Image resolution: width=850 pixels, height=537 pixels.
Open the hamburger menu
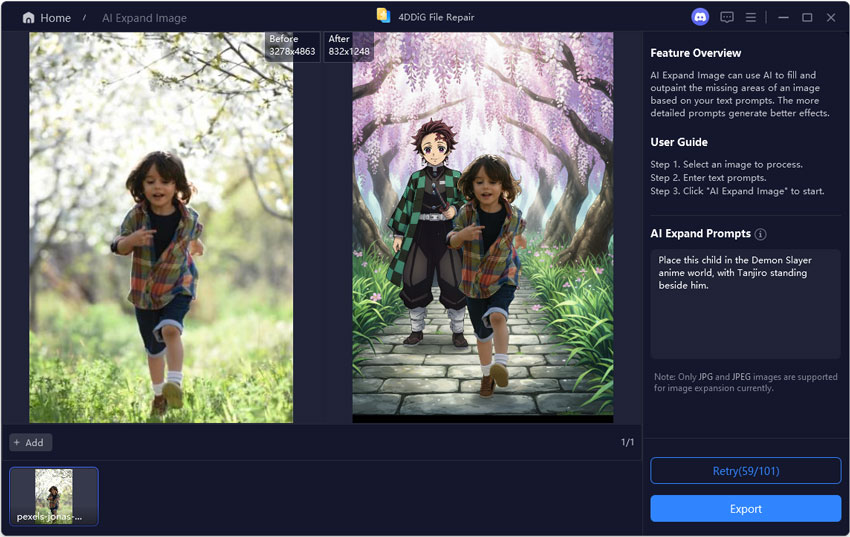[x=751, y=17]
